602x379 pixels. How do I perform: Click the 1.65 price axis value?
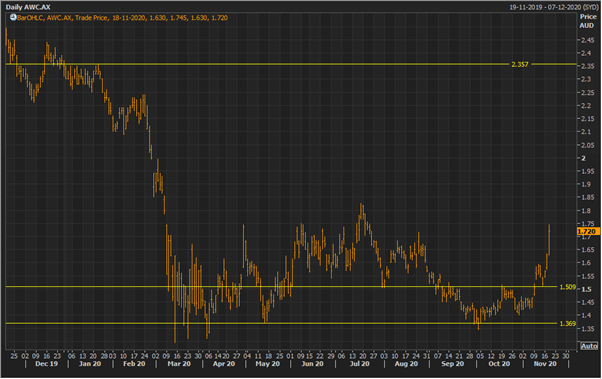[x=588, y=250]
